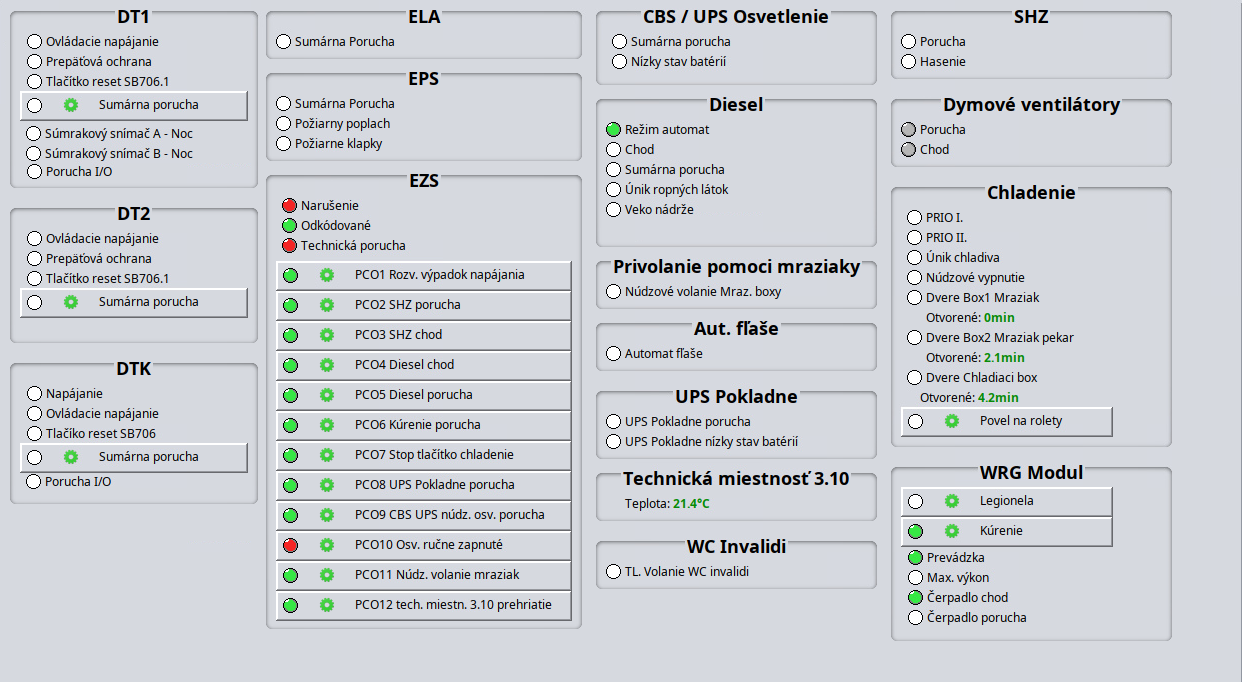Click gear icon beside Legionela in WRG Modul

952,501
